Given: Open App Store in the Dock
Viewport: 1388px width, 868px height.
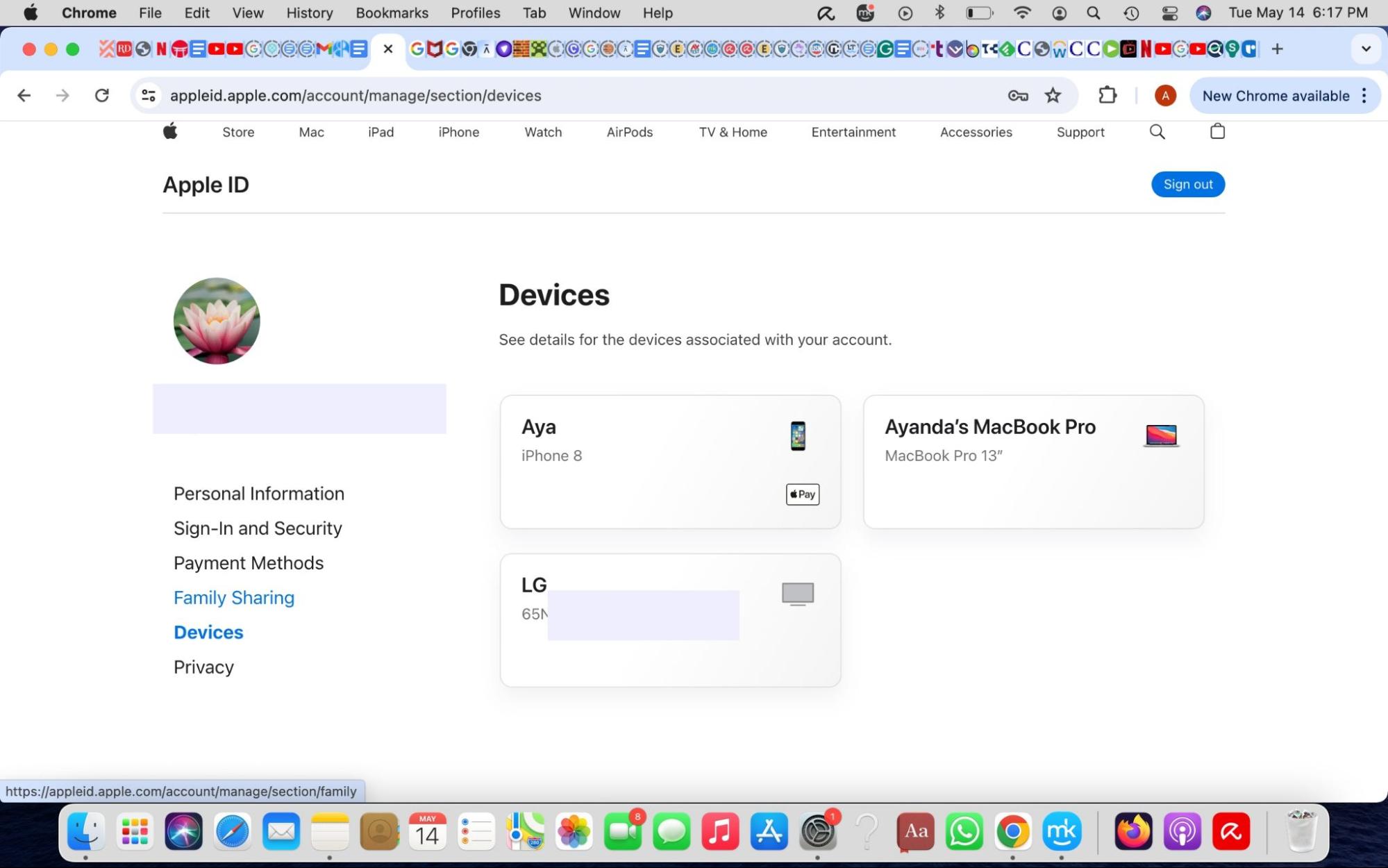Looking at the screenshot, I should [x=769, y=831].
